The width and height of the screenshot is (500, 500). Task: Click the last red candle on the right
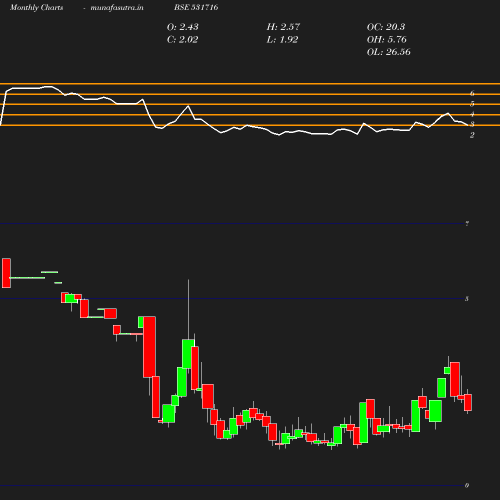(x=468, y=402)
